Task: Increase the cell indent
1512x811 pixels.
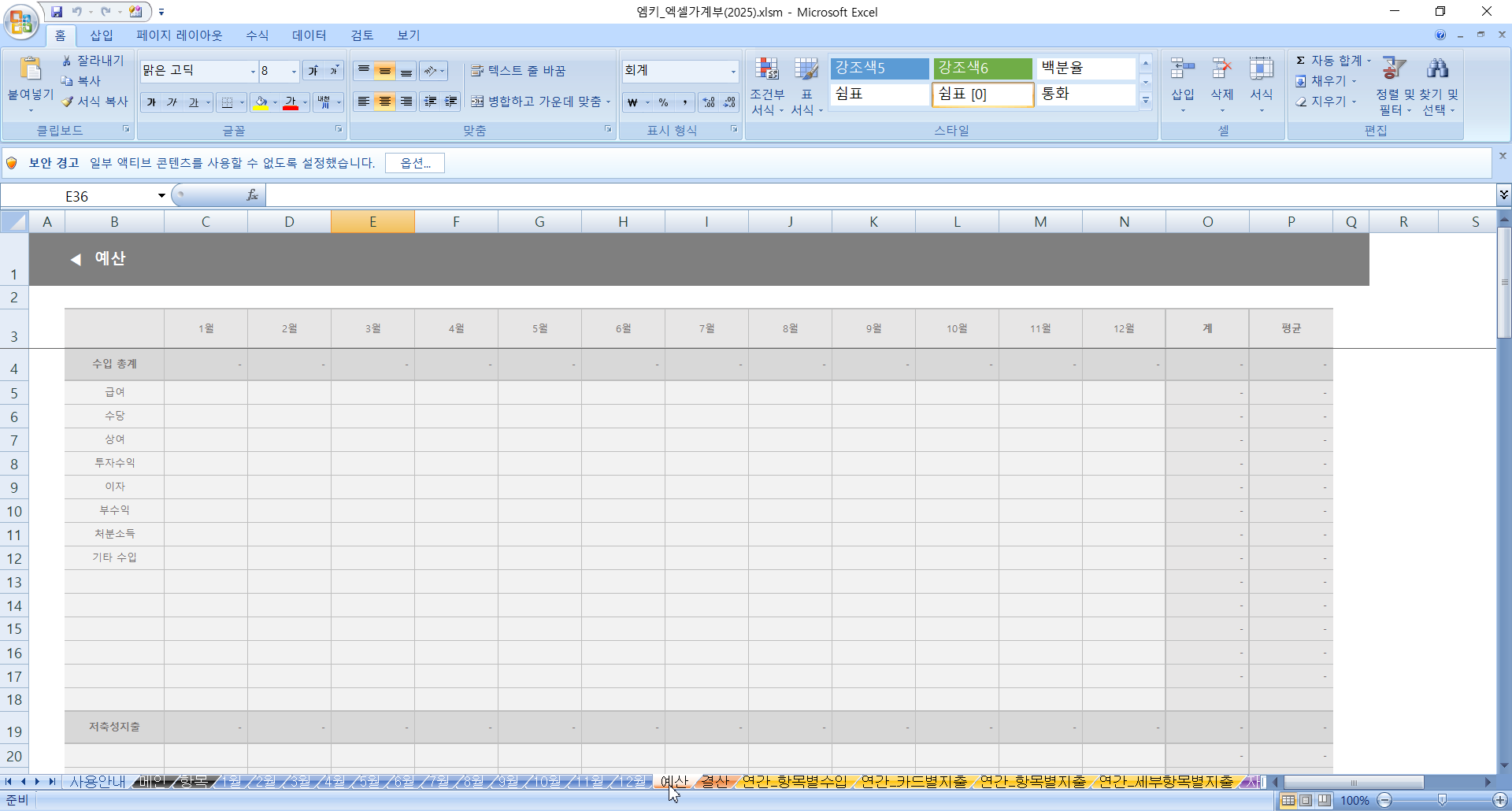Action: point(451,102)
